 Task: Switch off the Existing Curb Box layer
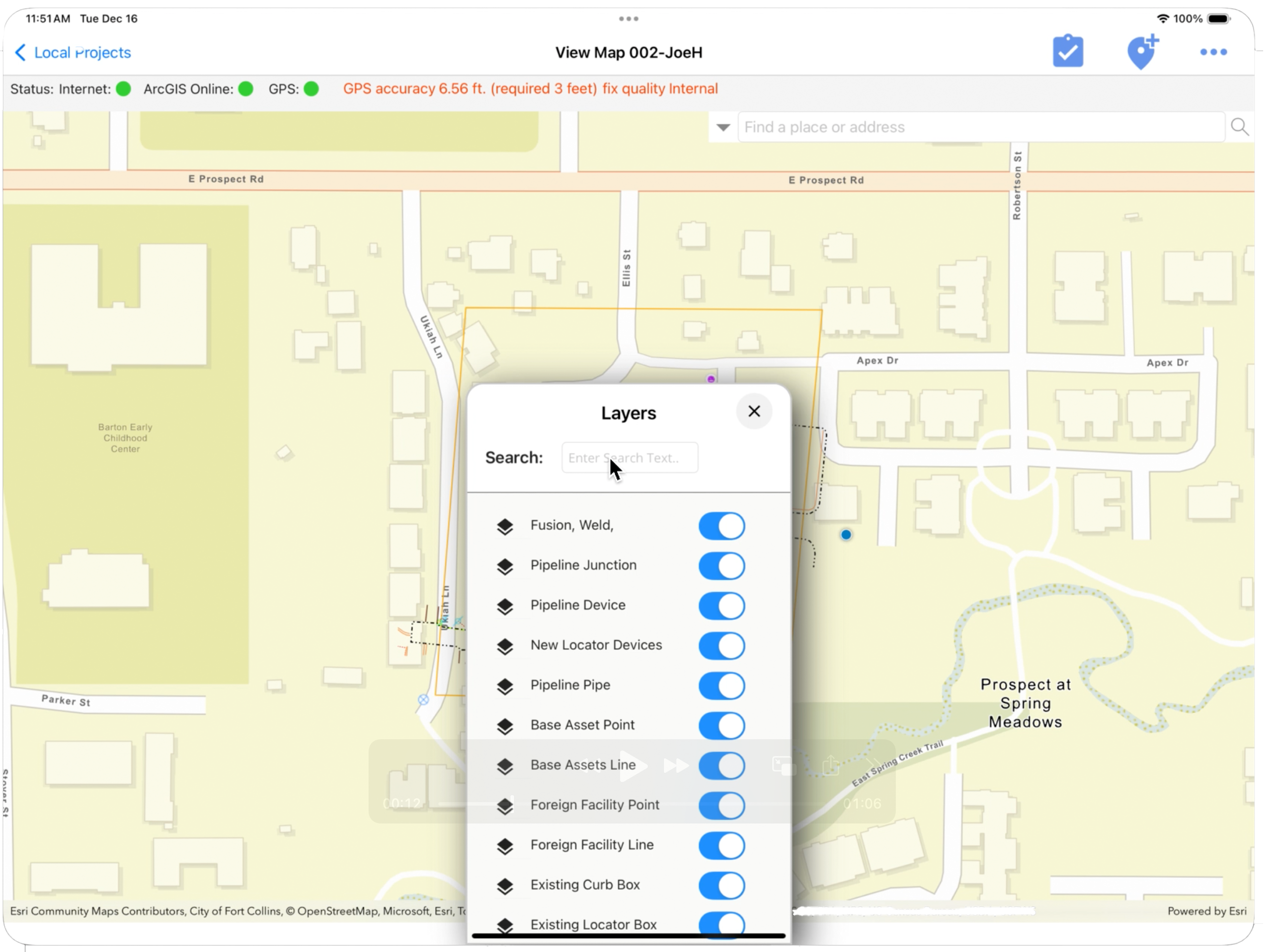pos(721,886)
